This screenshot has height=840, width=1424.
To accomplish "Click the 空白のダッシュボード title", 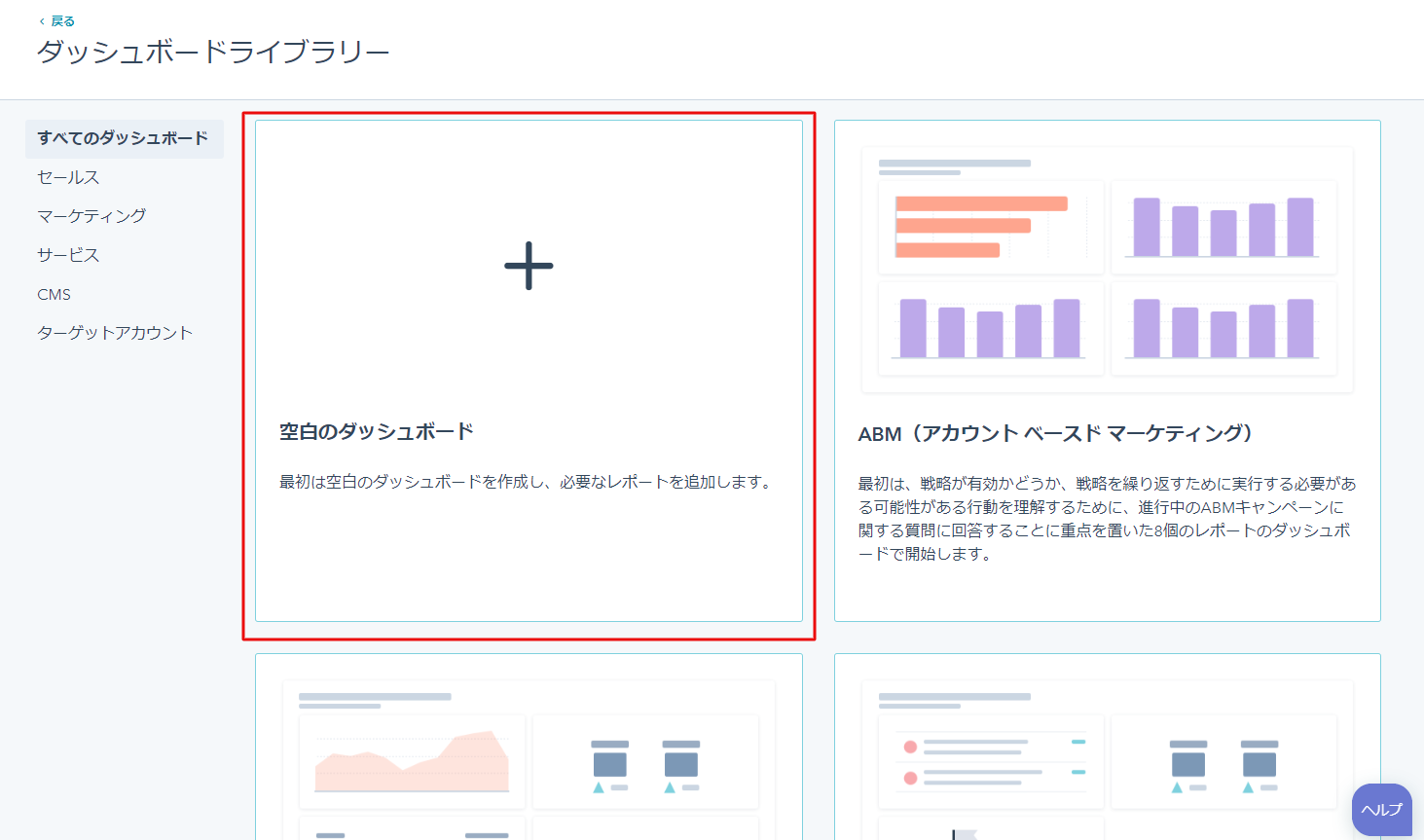I will [377, 431].
